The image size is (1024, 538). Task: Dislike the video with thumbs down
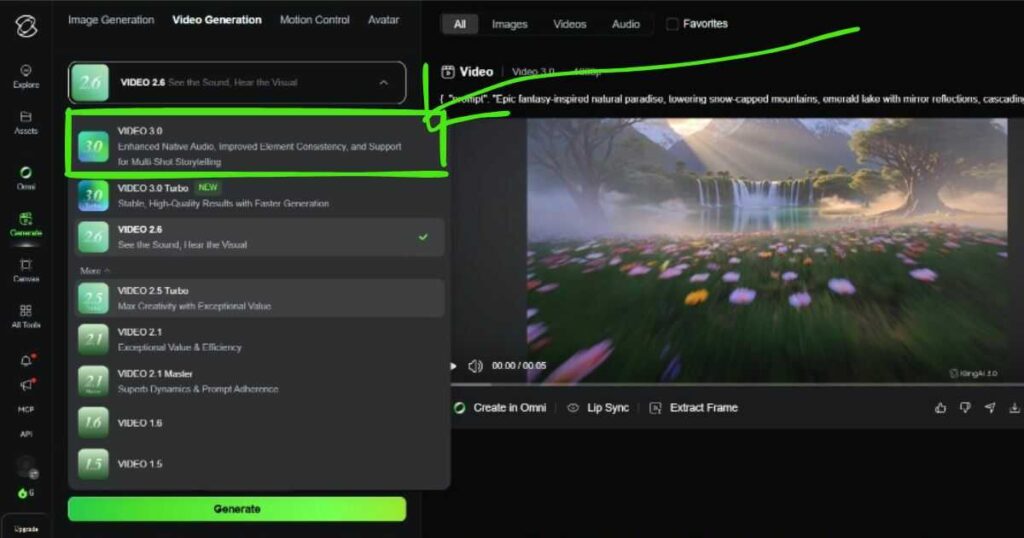coord(965,407)
